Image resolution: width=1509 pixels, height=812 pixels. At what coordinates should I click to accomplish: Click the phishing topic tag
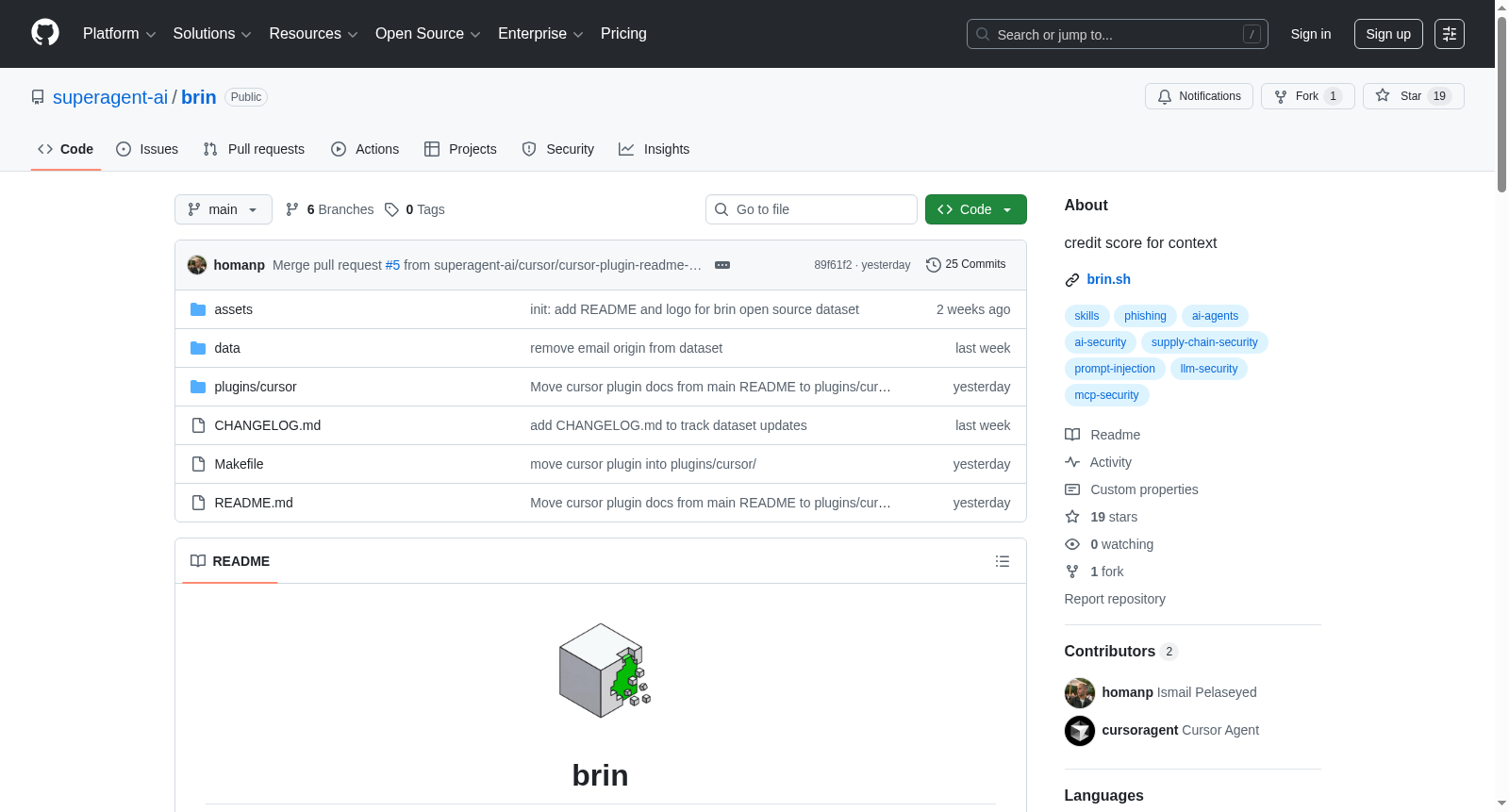coord(1145,316)
